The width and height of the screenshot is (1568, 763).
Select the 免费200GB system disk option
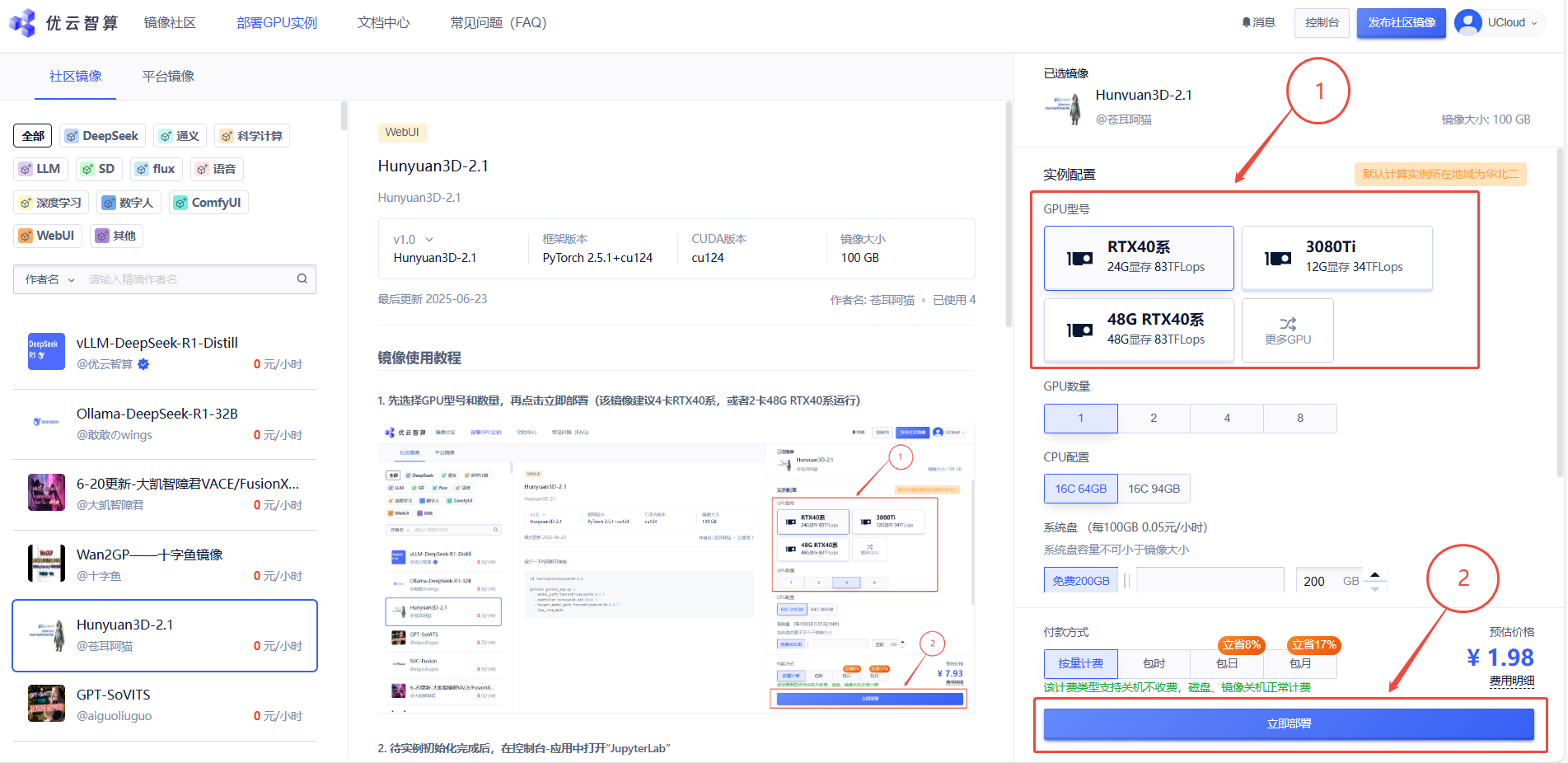click(x=1081, y=581)
